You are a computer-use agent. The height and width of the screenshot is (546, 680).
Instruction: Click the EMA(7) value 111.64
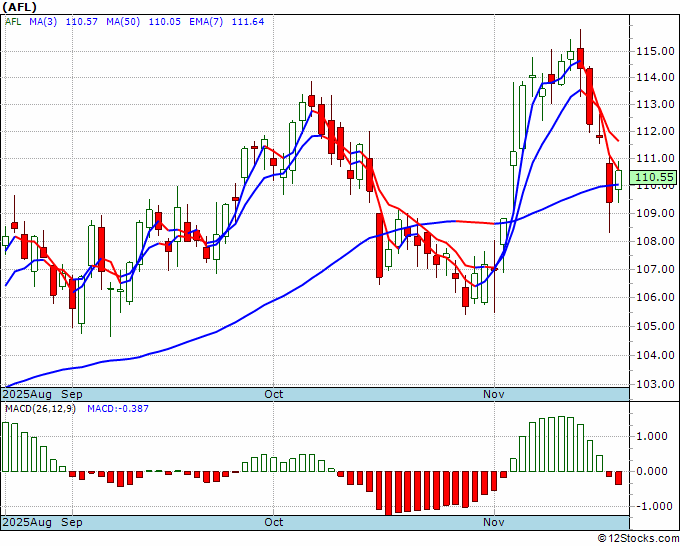coord(248,21)
